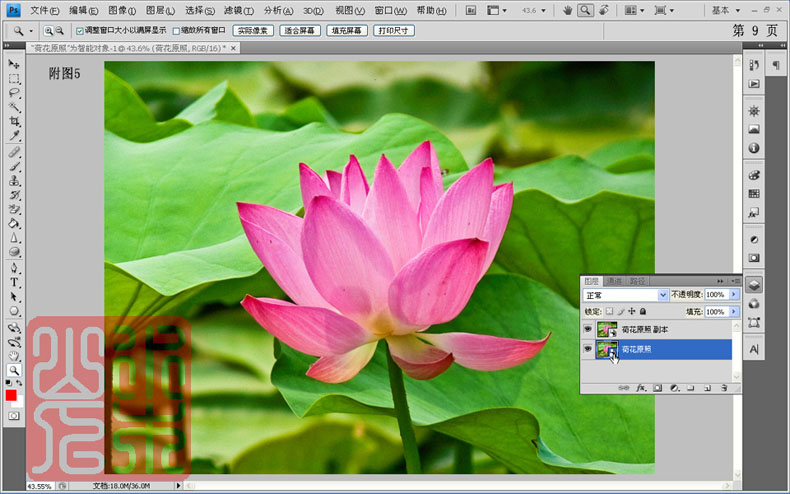Viewport: 790px width, 494px height.
Task: Select the Rectangular Marquee tool
Action: [14, 79]
